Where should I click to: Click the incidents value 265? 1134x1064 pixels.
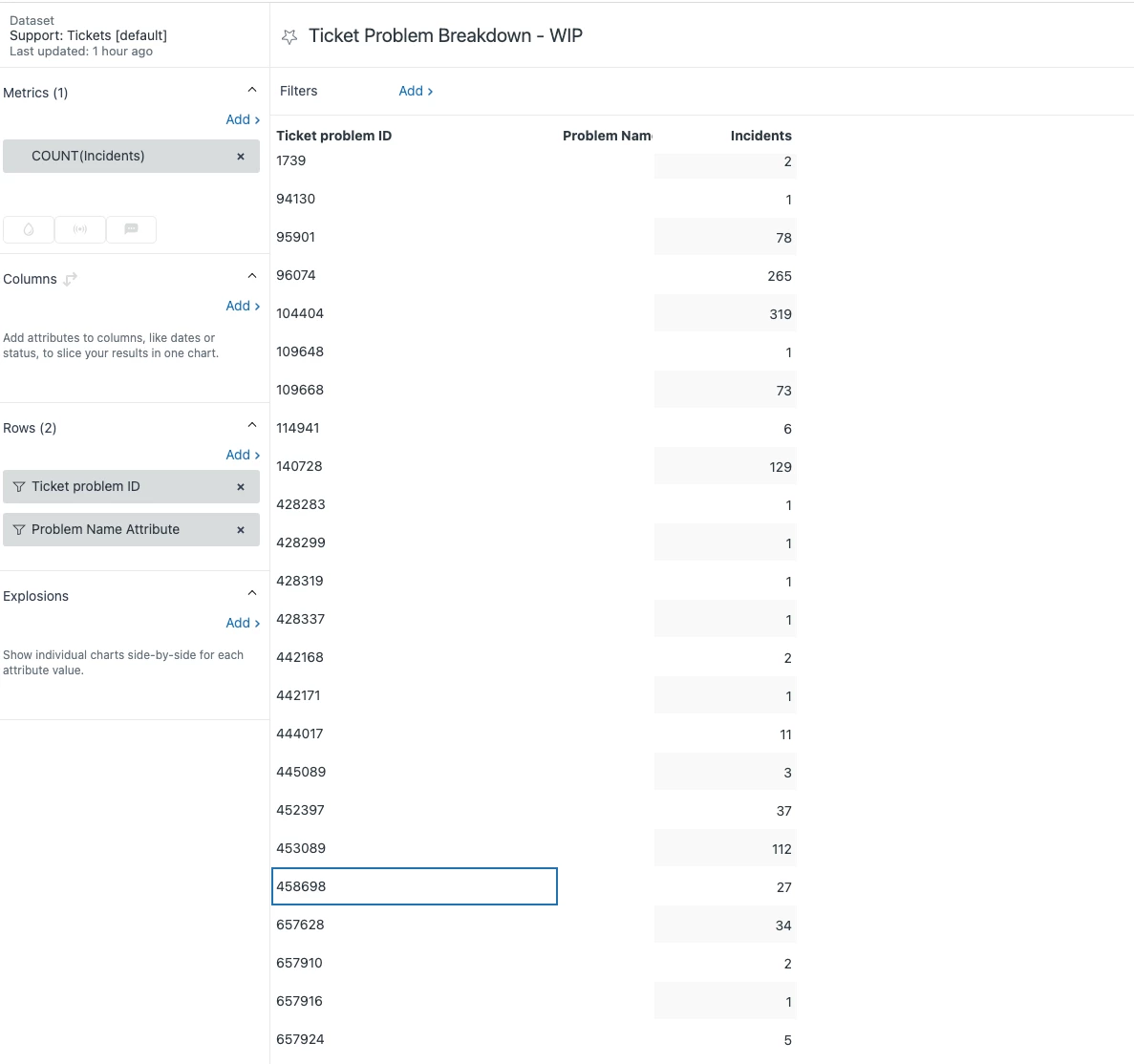[x=780, y=276]
